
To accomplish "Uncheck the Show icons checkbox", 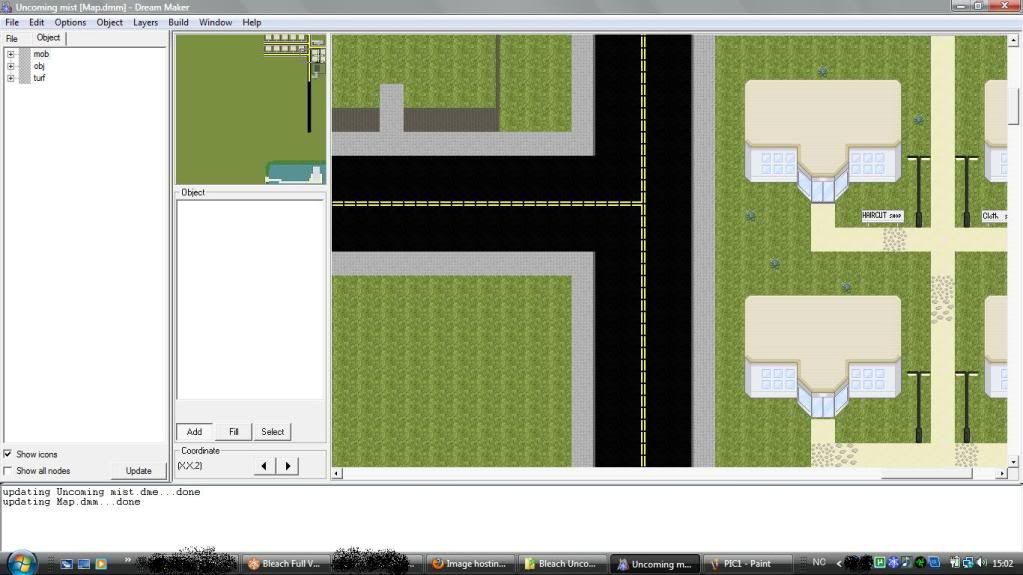I will [x=9, y=454].
